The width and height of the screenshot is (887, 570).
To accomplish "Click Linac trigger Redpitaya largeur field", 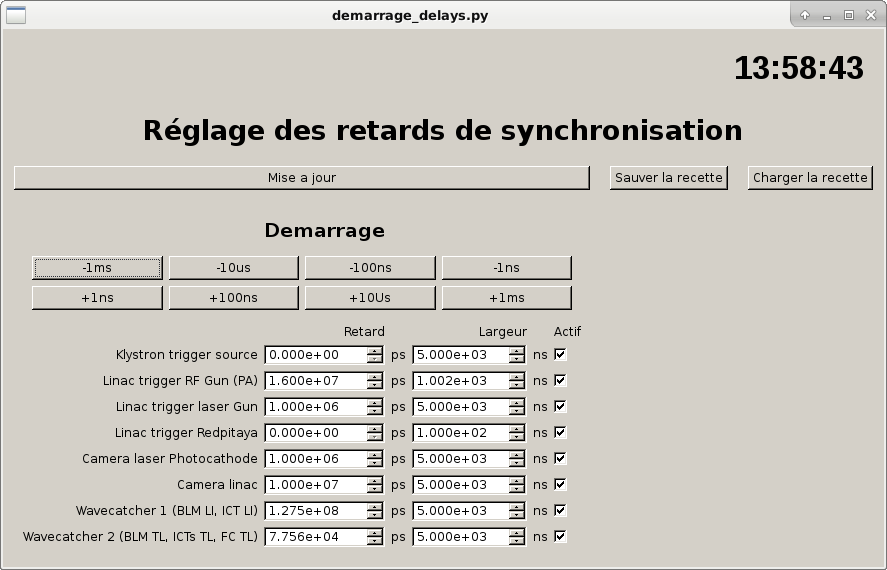I will [460, 433].
